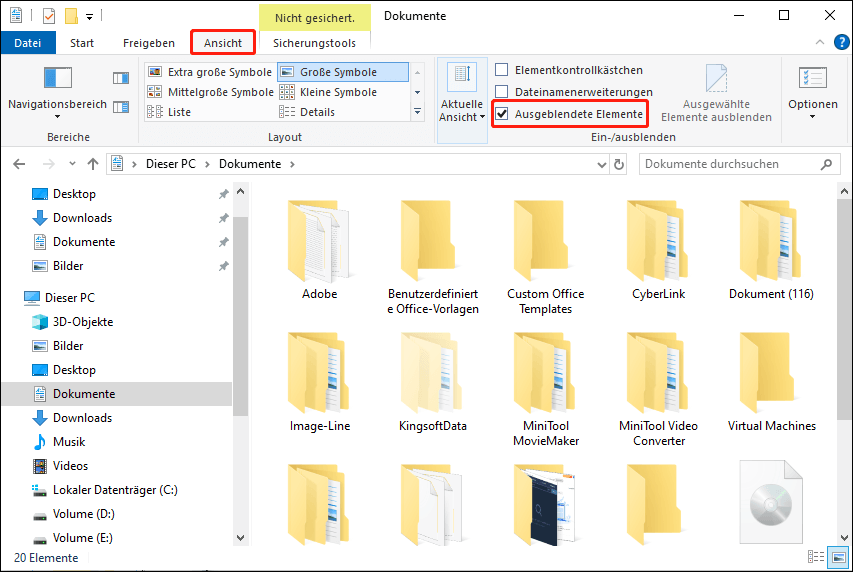
Task: Unpin Downloads from quick access
Action: 223,218
